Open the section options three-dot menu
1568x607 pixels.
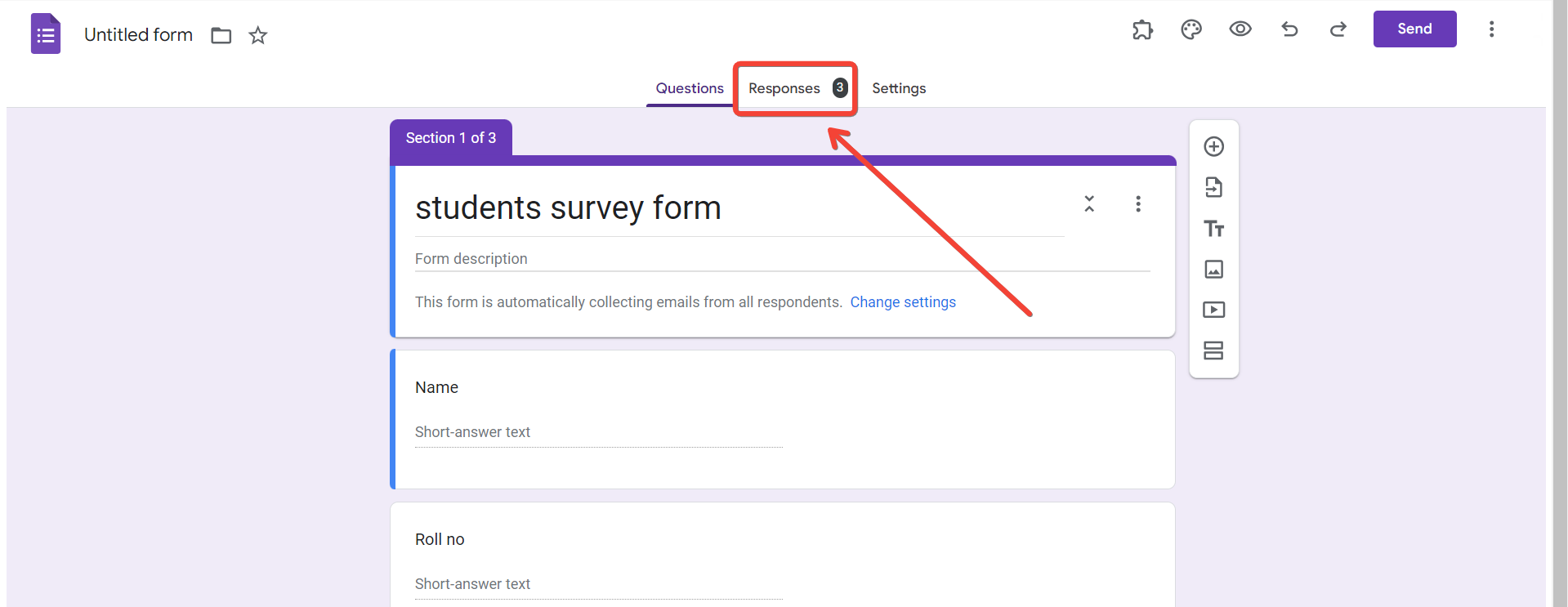coord(1137,203)
